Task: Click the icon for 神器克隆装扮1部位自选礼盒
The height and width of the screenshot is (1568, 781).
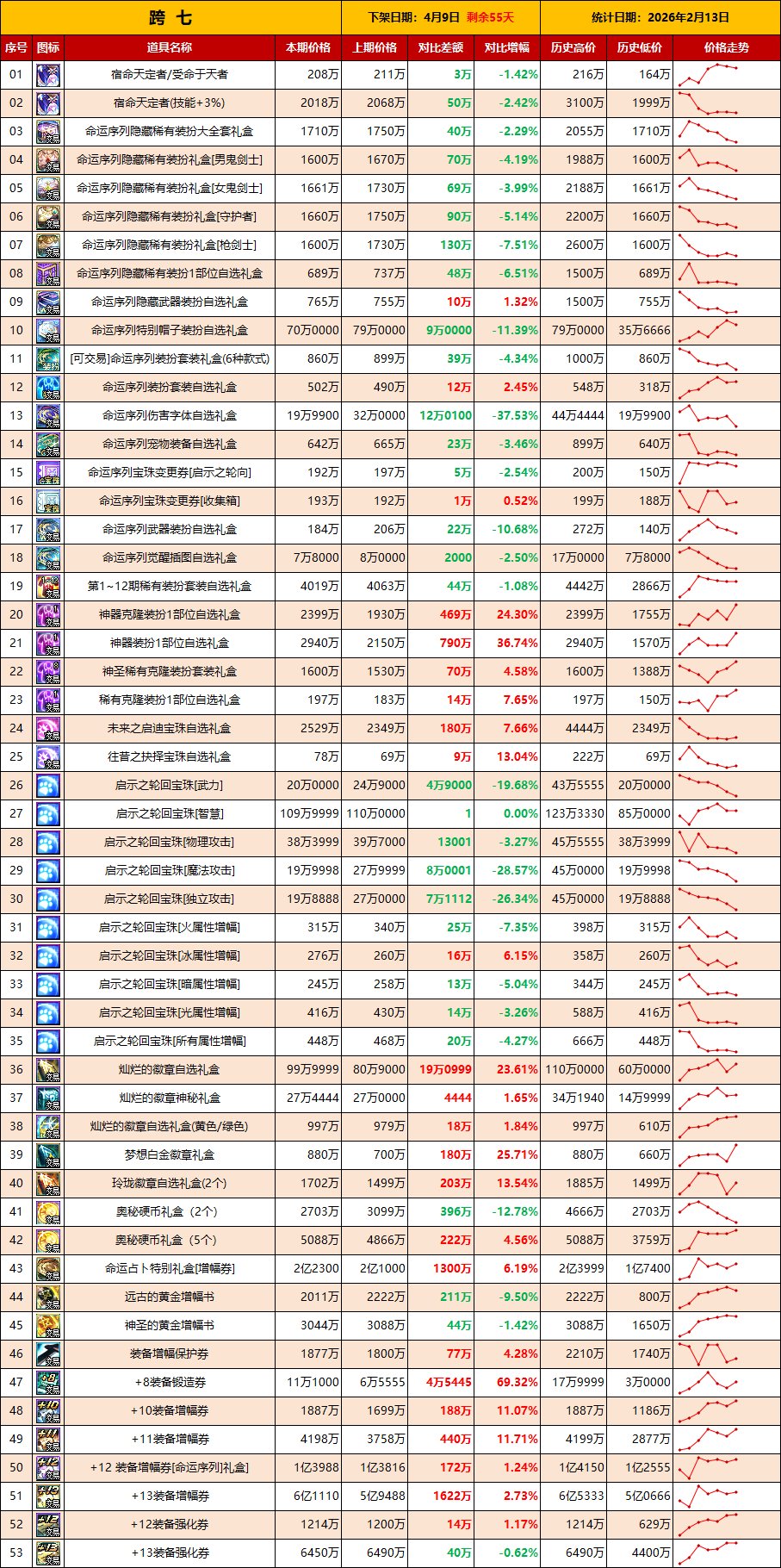Action: [48, 615]
